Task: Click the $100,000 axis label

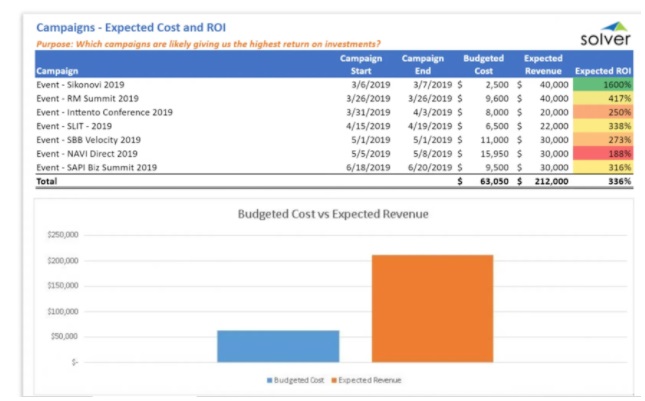Action: point(63,311)
